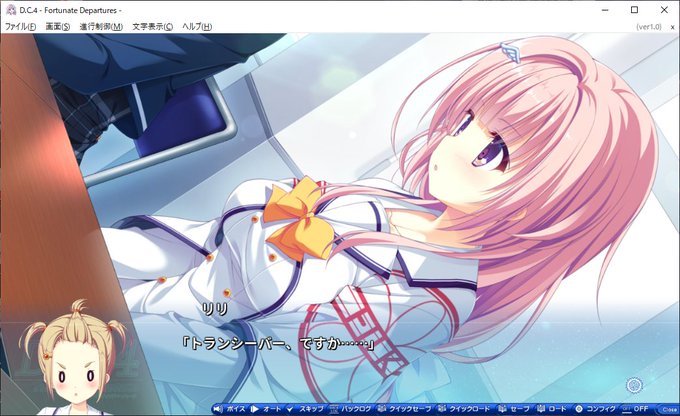Toggle the ON/OFF switch in toolbar
Image resolution: width=680 pixels, height=416 pixels.
[x=636, y=409]
